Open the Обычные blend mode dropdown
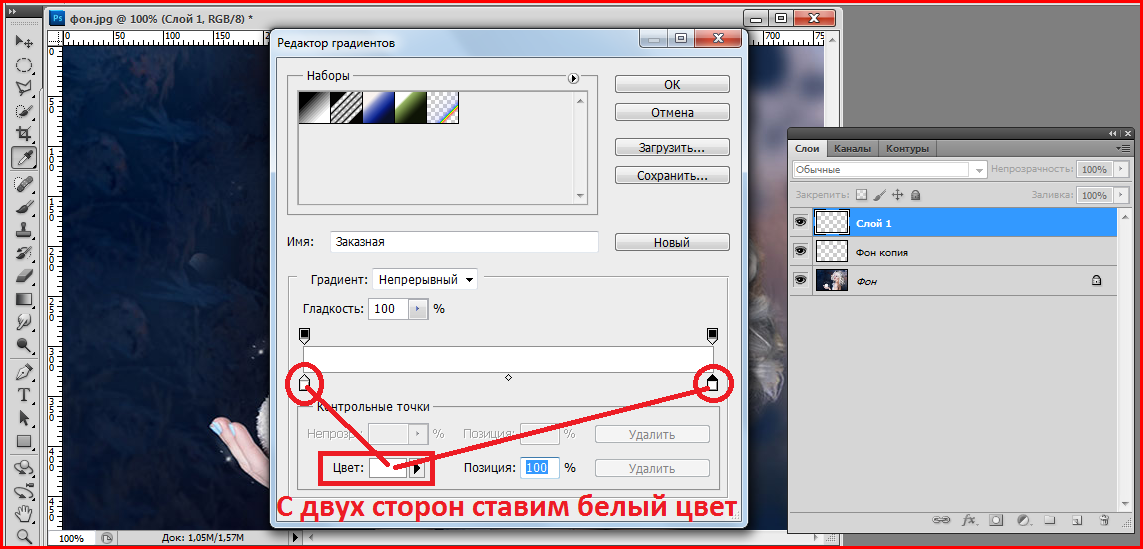The width and height of the screenshot is (1143, 549). 890,169
